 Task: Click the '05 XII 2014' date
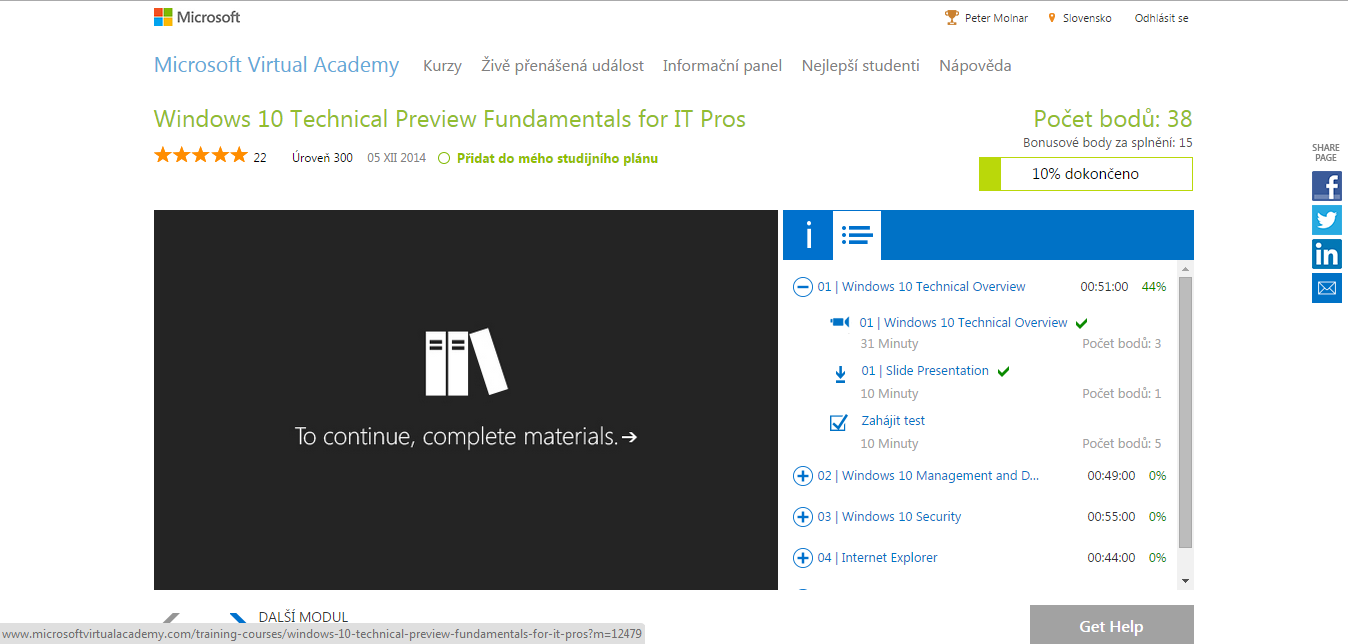tap(397, 158)
